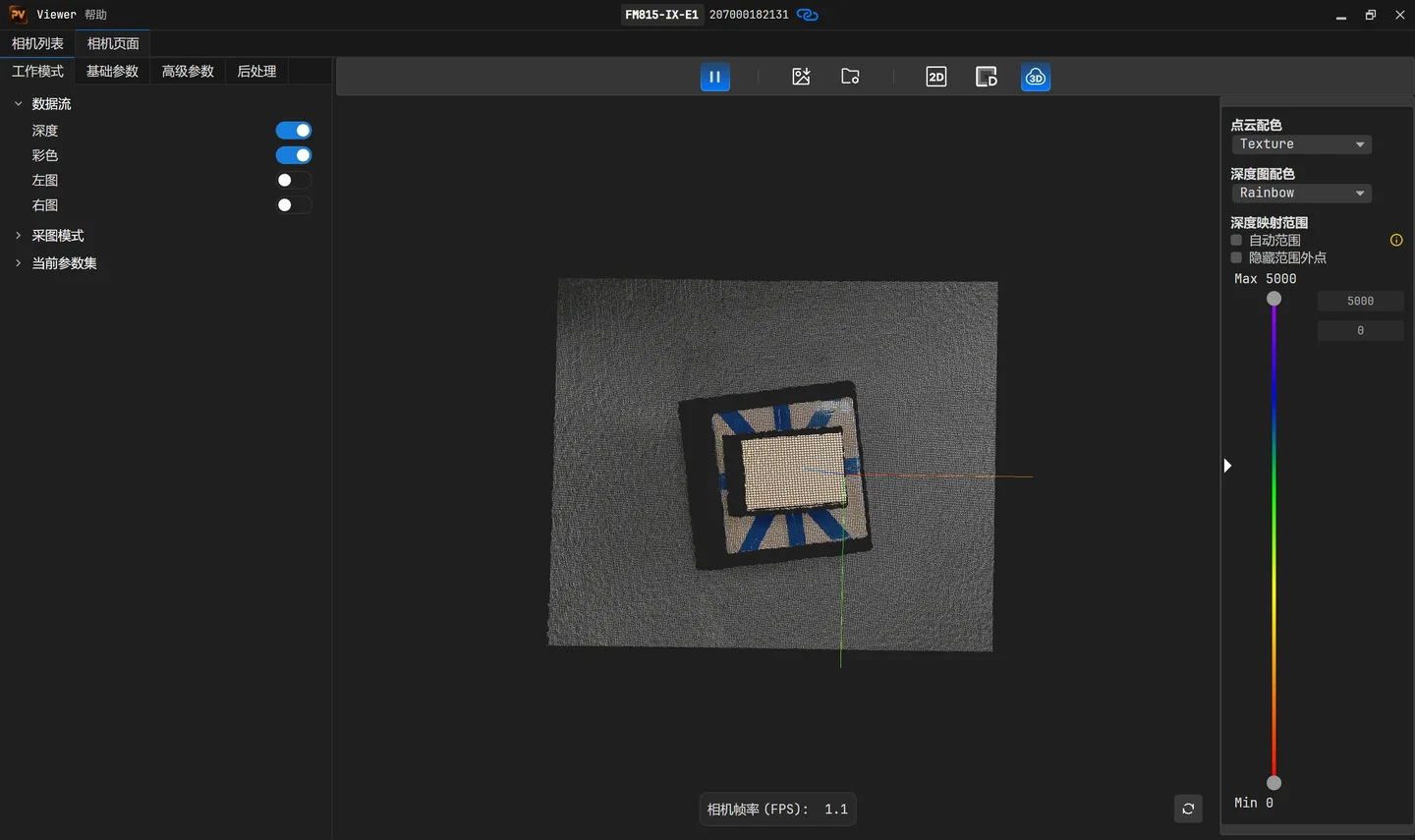Image resolution: width=1415 pixels, height=840 pixels.
Task: Switch to the 高级参数 tab
Action: click(188, 71)
